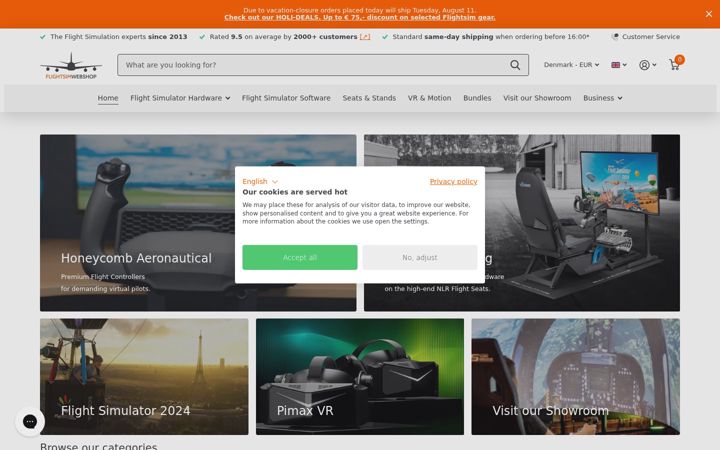
Task: Open Visit our Showroom menu item
Action: click(537, 98)
